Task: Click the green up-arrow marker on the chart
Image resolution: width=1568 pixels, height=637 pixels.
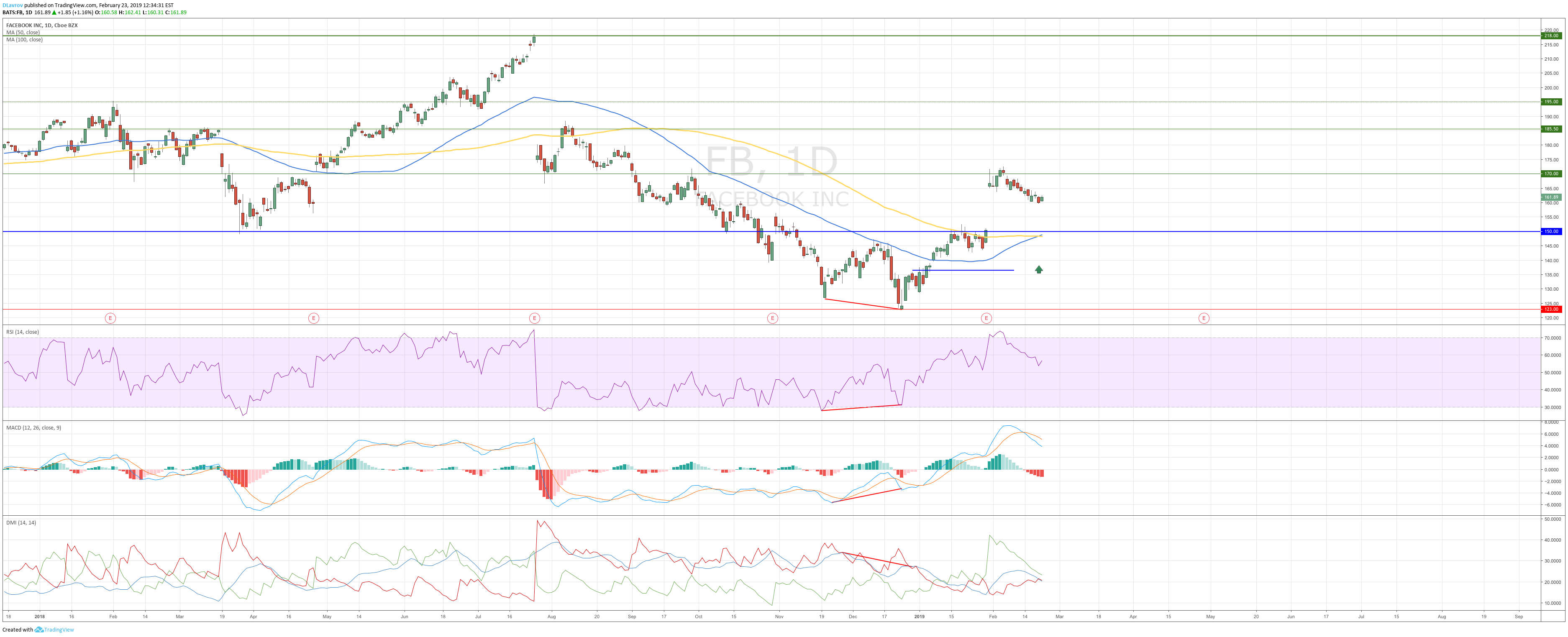Action: (1039, 269)
